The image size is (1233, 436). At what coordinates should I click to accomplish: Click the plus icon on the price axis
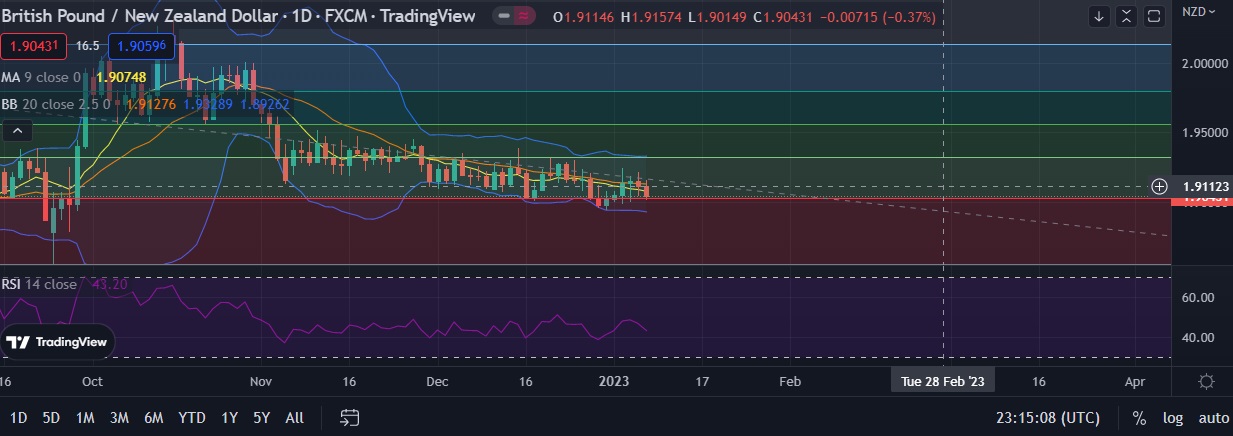1159,186
